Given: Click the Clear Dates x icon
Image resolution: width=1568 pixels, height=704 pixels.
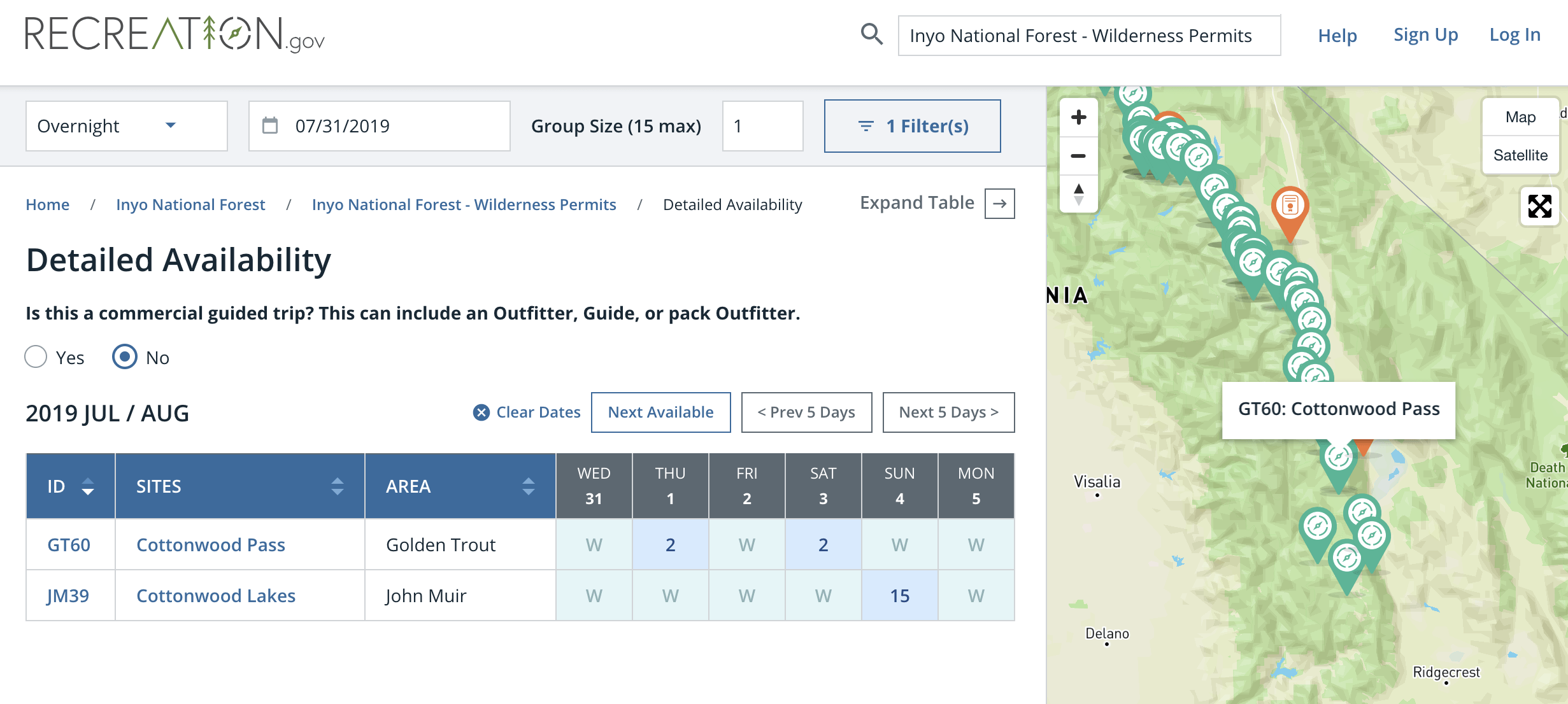Looking at the screenshot, I should (x=481, y=412).
